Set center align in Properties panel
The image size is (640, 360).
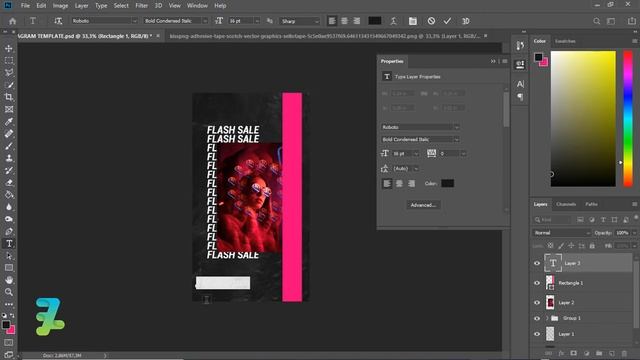click(399, 184)
